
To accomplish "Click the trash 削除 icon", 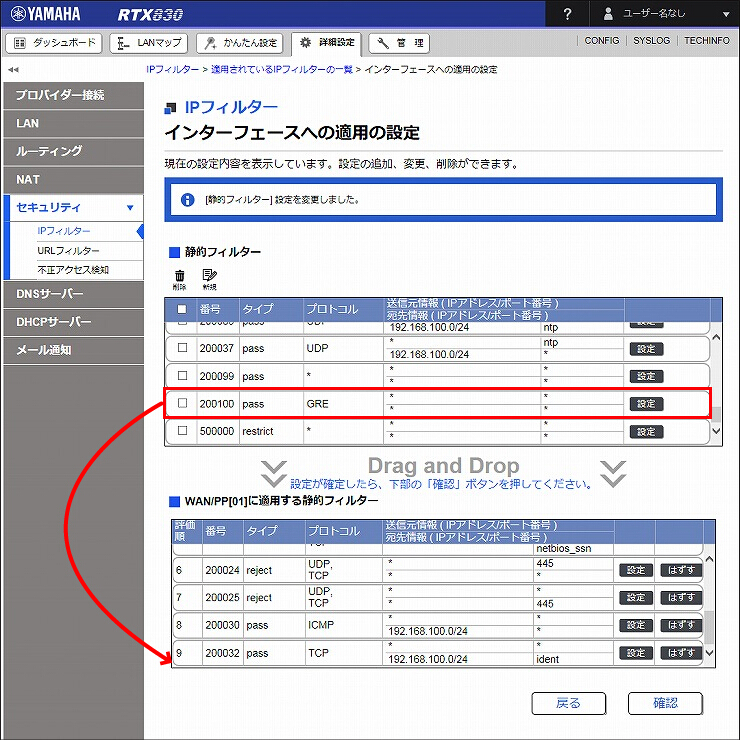I will coord(179,279).
